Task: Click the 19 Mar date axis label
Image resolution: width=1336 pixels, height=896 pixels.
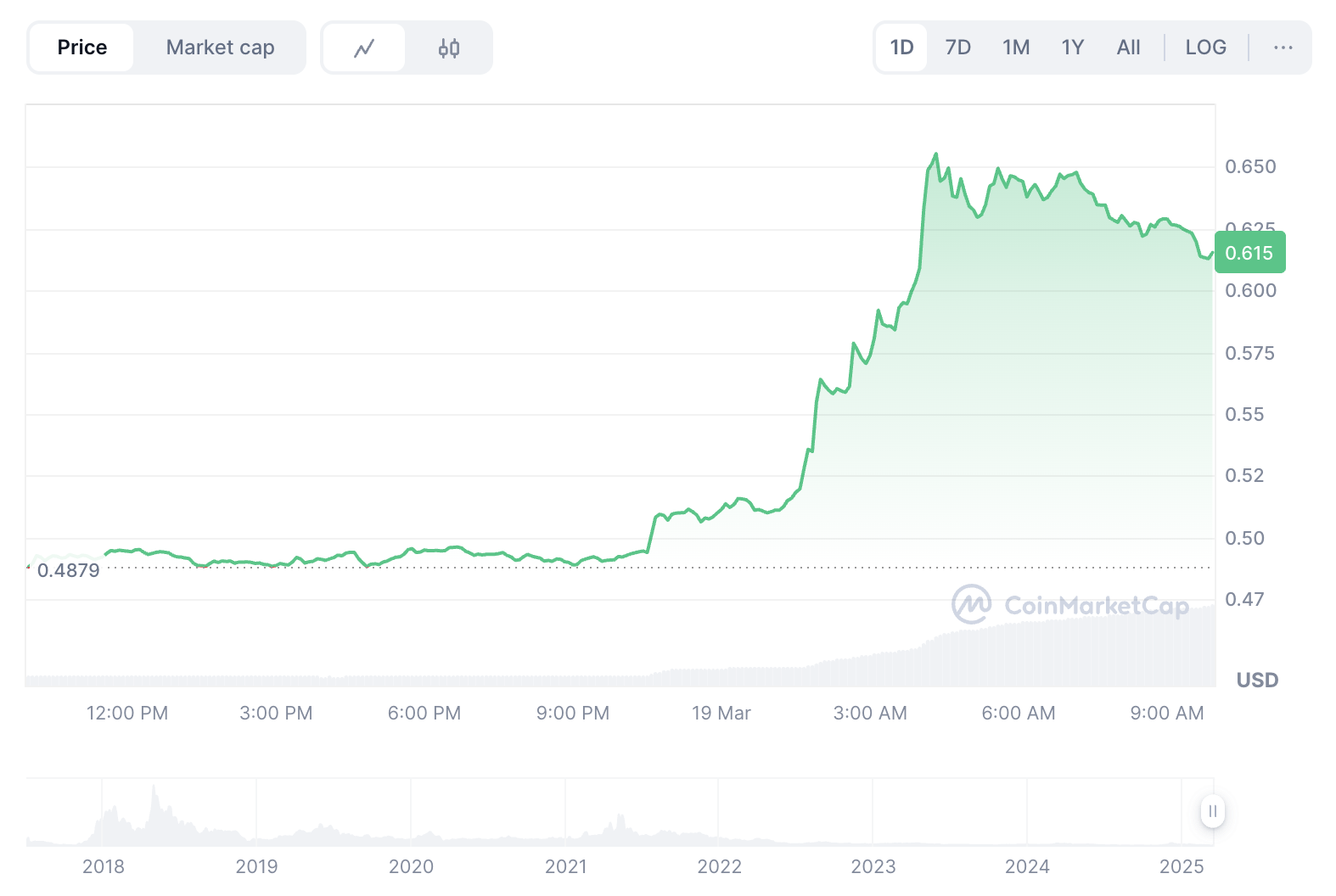Action: [x=721, y=713]
